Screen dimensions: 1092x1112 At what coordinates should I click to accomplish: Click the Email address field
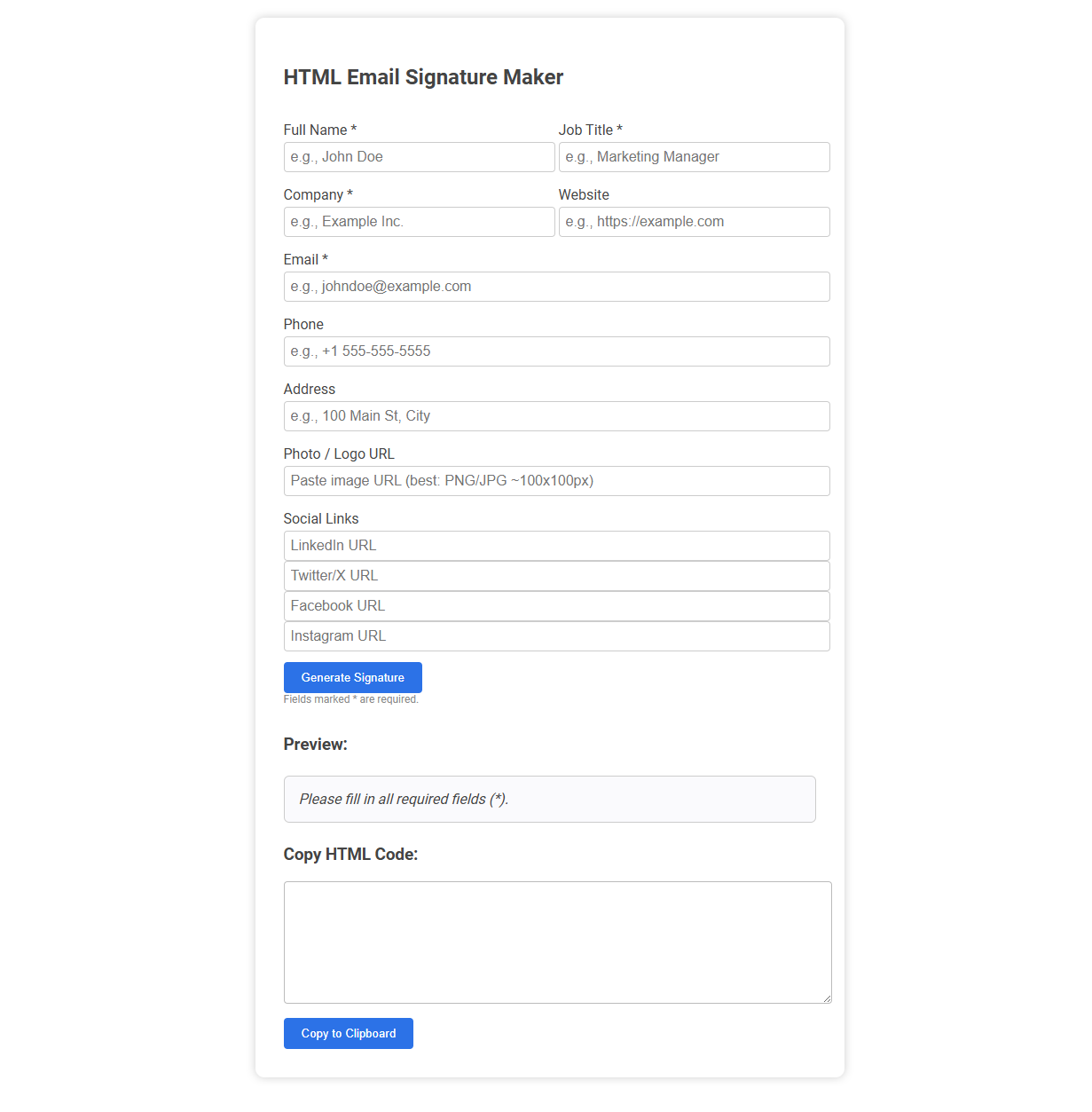point(556,287)
